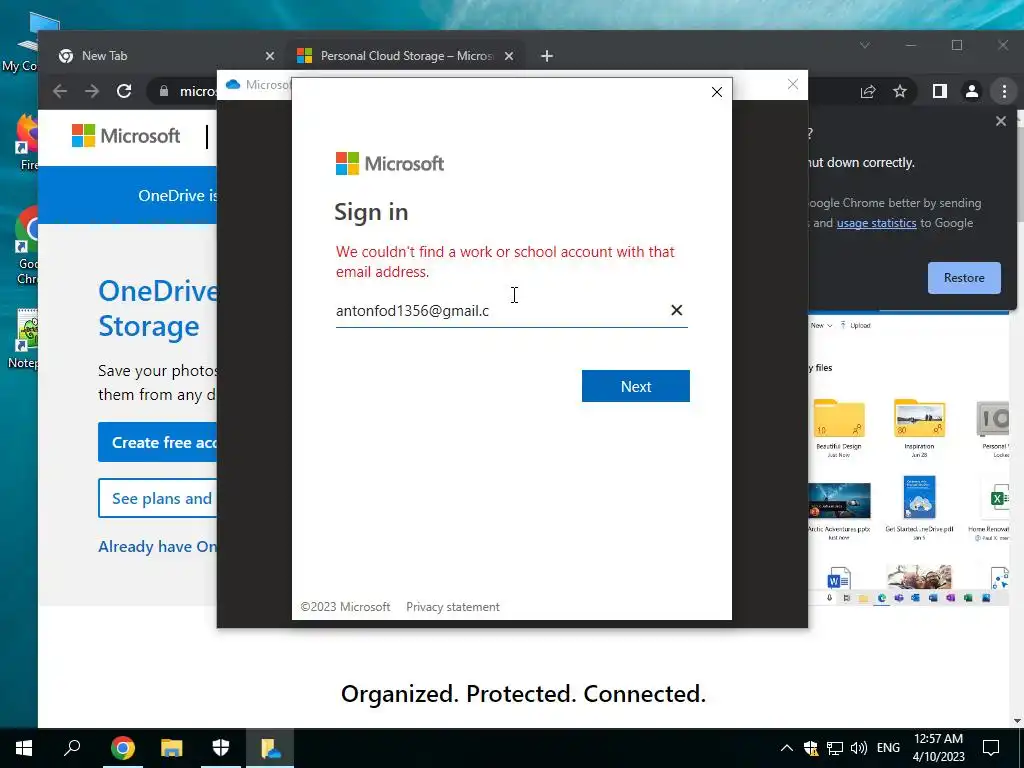Image resolution: width=1024 pixels, height=768 pixels.
Task: Open the Windows Start menu
Action: click(24, 748)
